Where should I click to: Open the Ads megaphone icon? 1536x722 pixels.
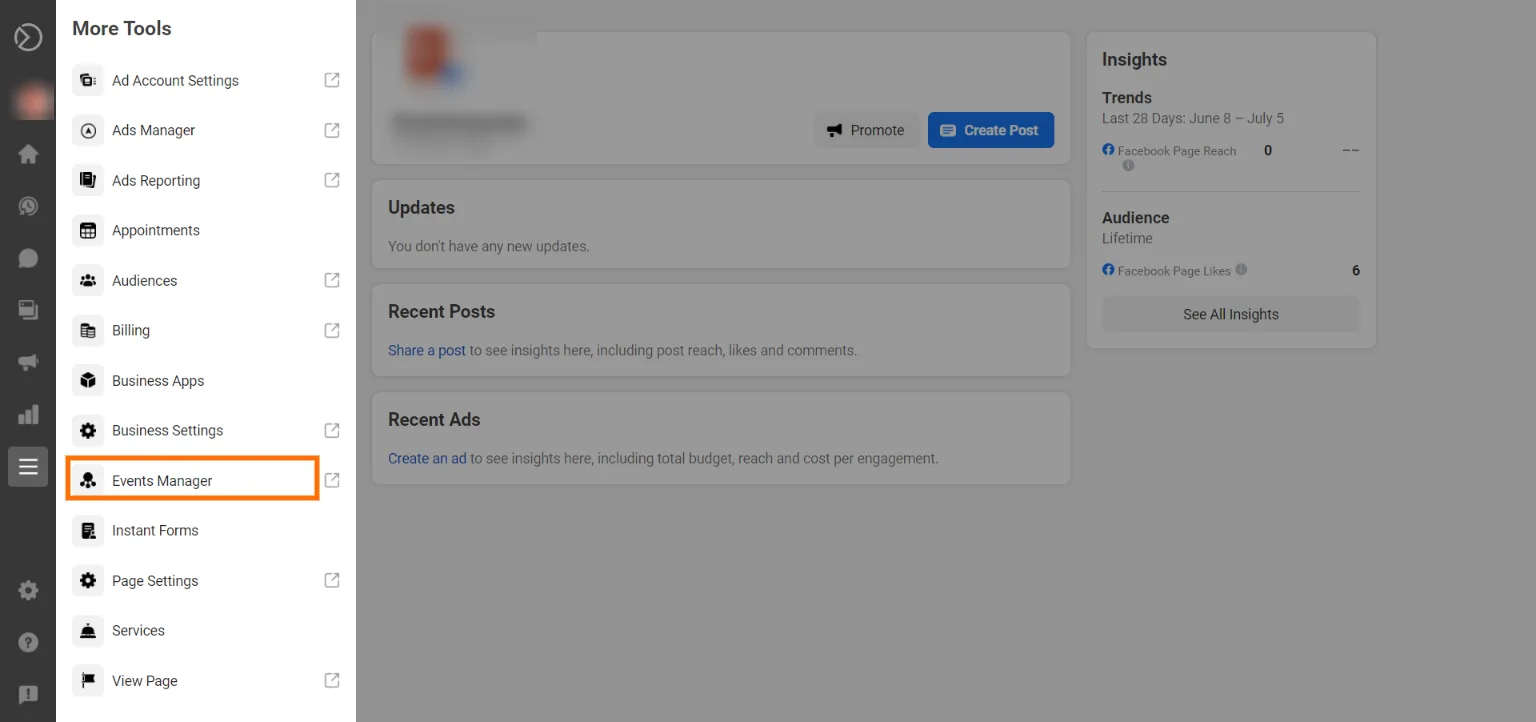pos(27,361)
